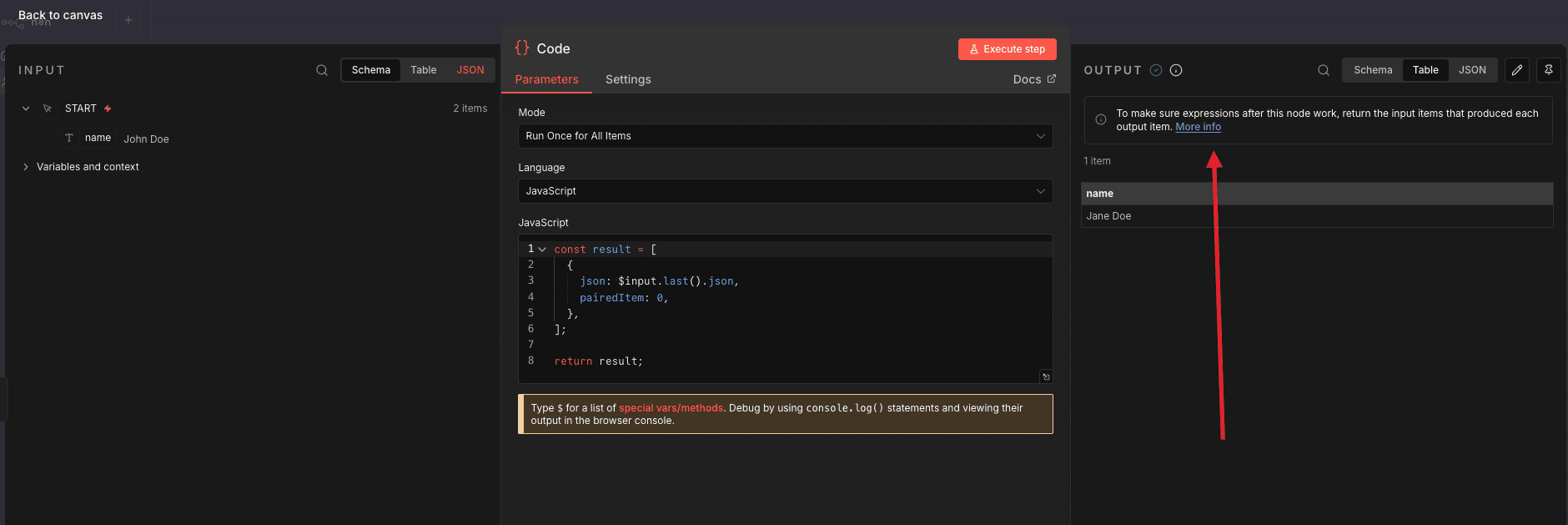Viewport: 1568px width, 525px height.
Task: Click the Execute step button
Action: pos(1007,49)
